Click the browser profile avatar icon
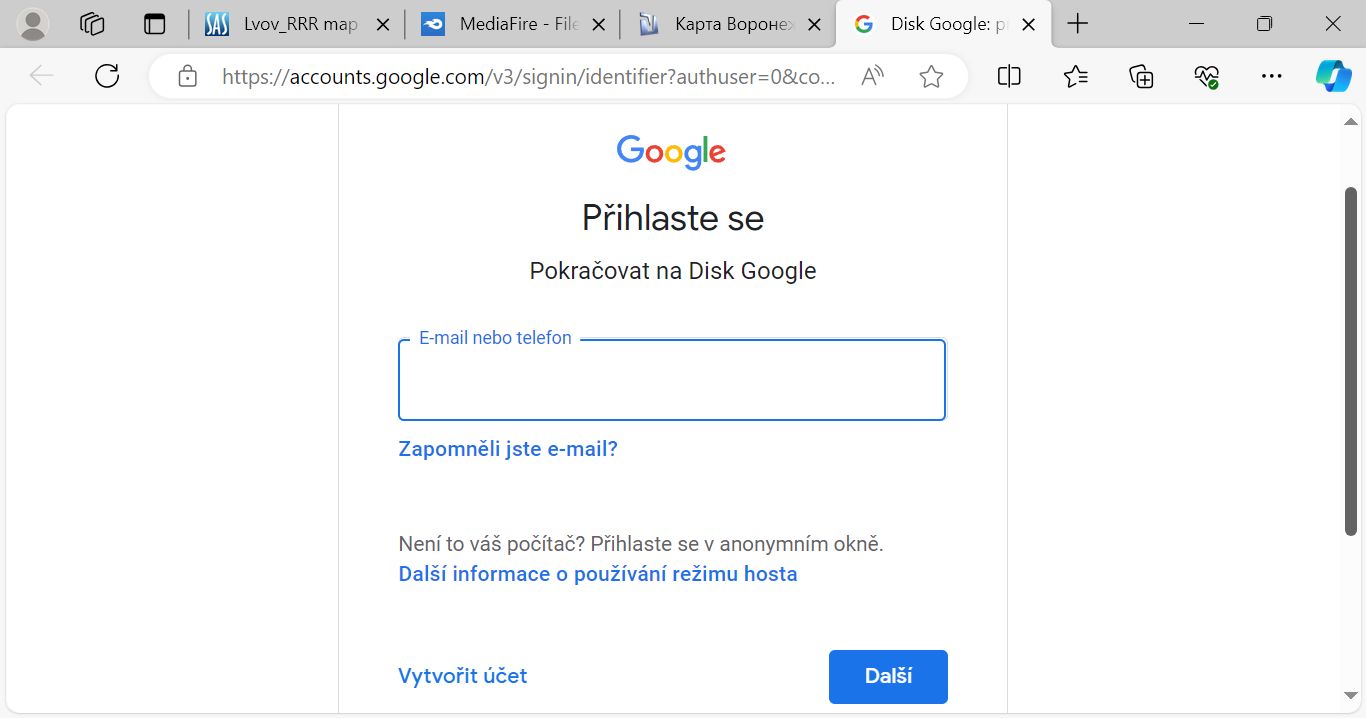 [x=33, y=24]
